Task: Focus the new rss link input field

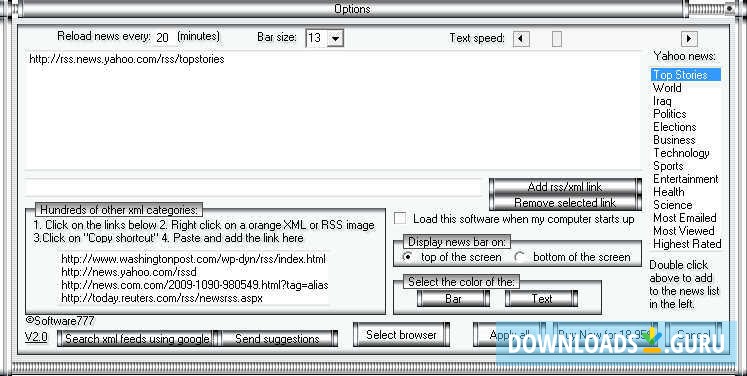Action: point(253,187)
